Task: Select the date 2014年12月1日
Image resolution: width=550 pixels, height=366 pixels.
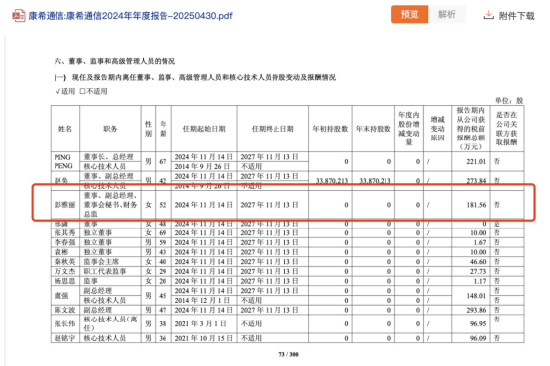Action: [202, 300]
